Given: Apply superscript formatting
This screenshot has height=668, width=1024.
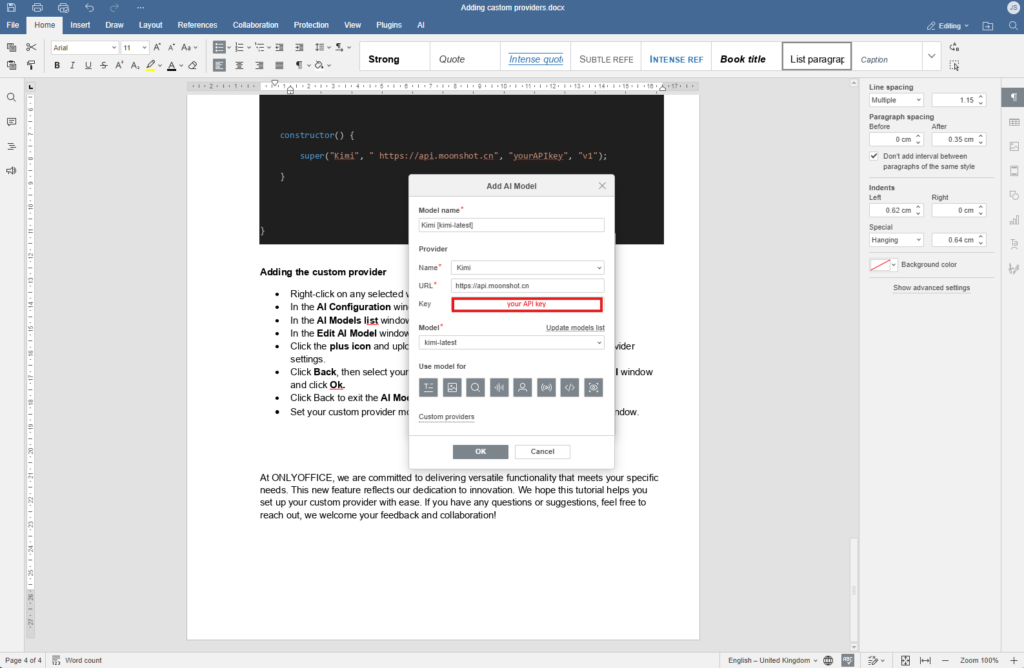Looking at the screenshot, I should pyautogui.click(x=119, y=65).
